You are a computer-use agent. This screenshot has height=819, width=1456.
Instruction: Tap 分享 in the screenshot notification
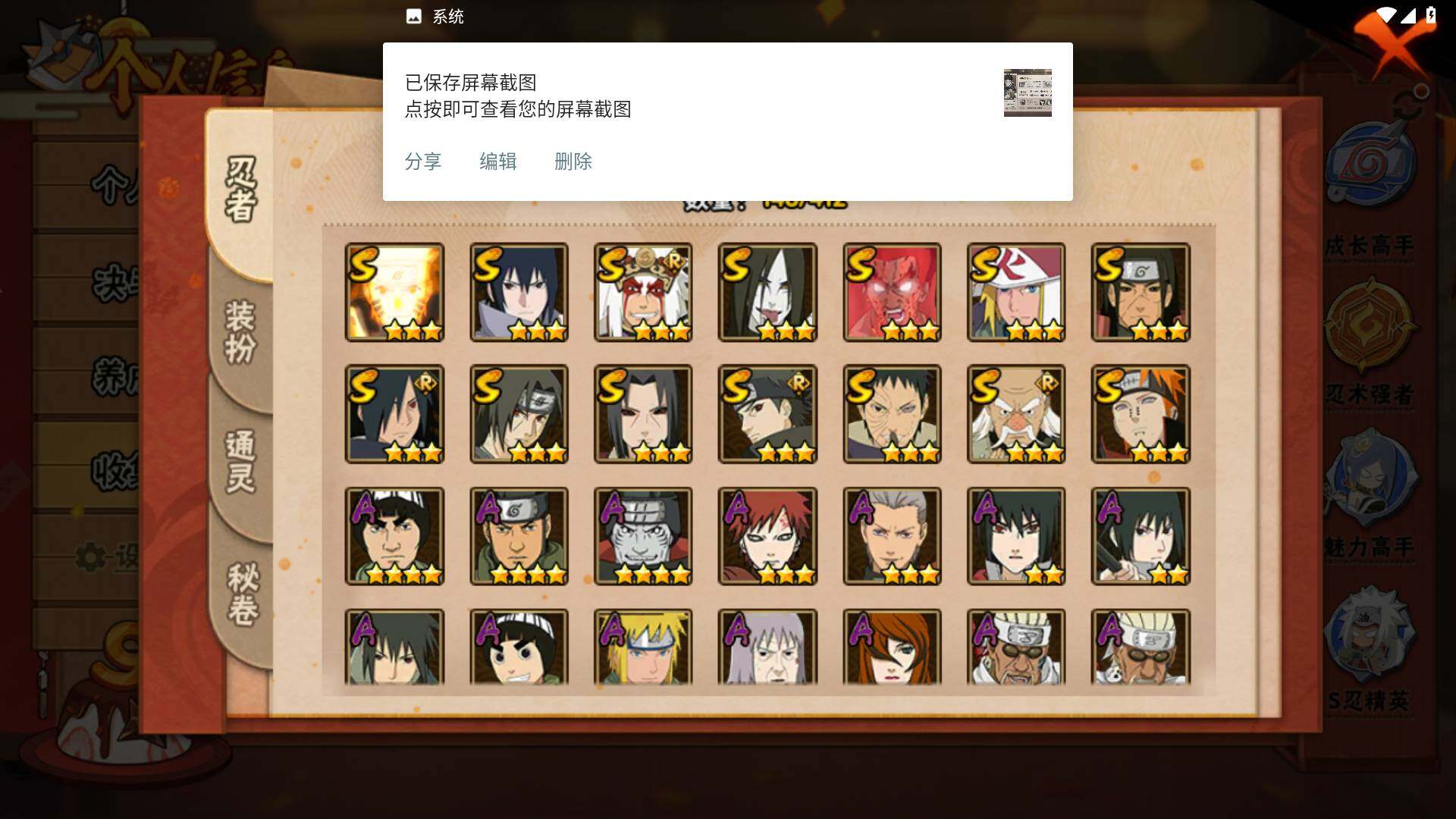pos(423,162)
